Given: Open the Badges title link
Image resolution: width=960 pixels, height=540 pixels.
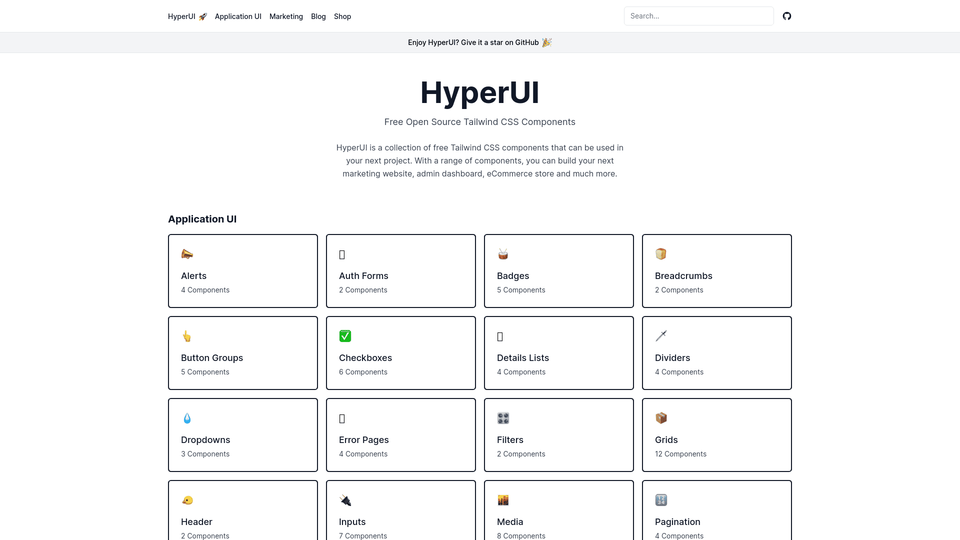Looking at the screenshot, I should [513, 276].
